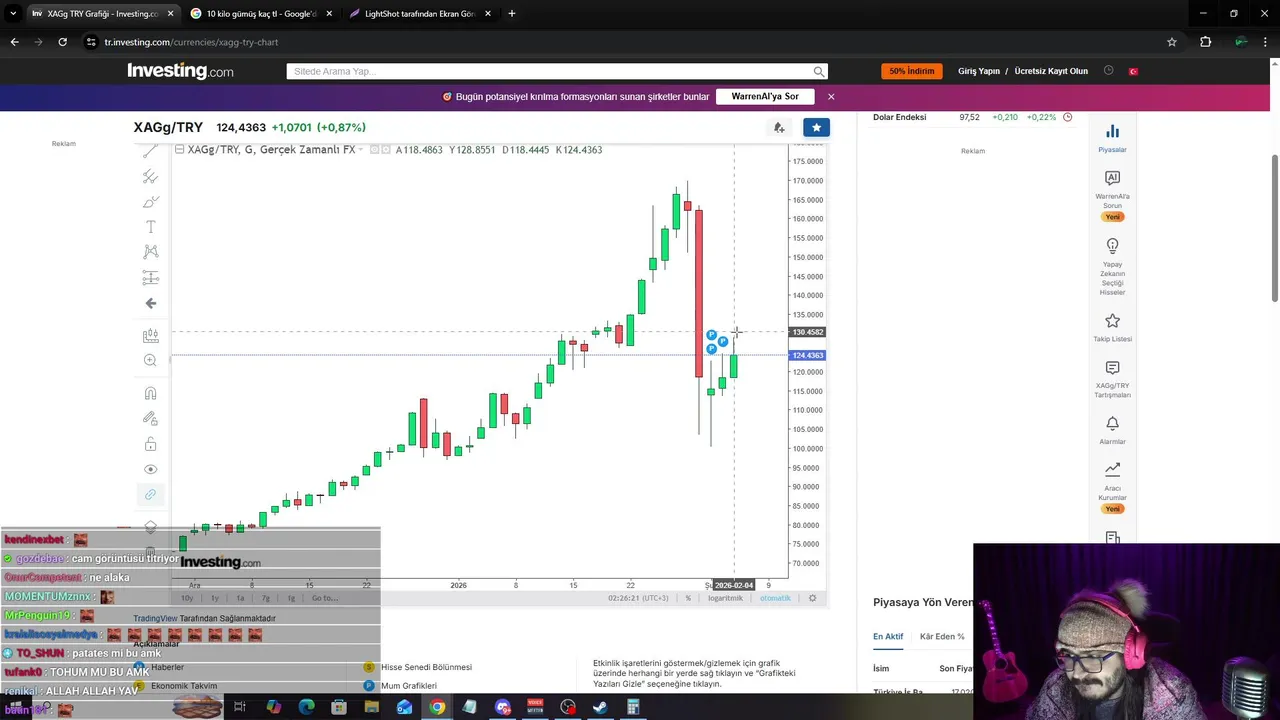Image resolution: width=1280 pixels, height=720 pixels.
Task: Toggle magnet mode on chart toolbar
Action: (x=150, y=393)
